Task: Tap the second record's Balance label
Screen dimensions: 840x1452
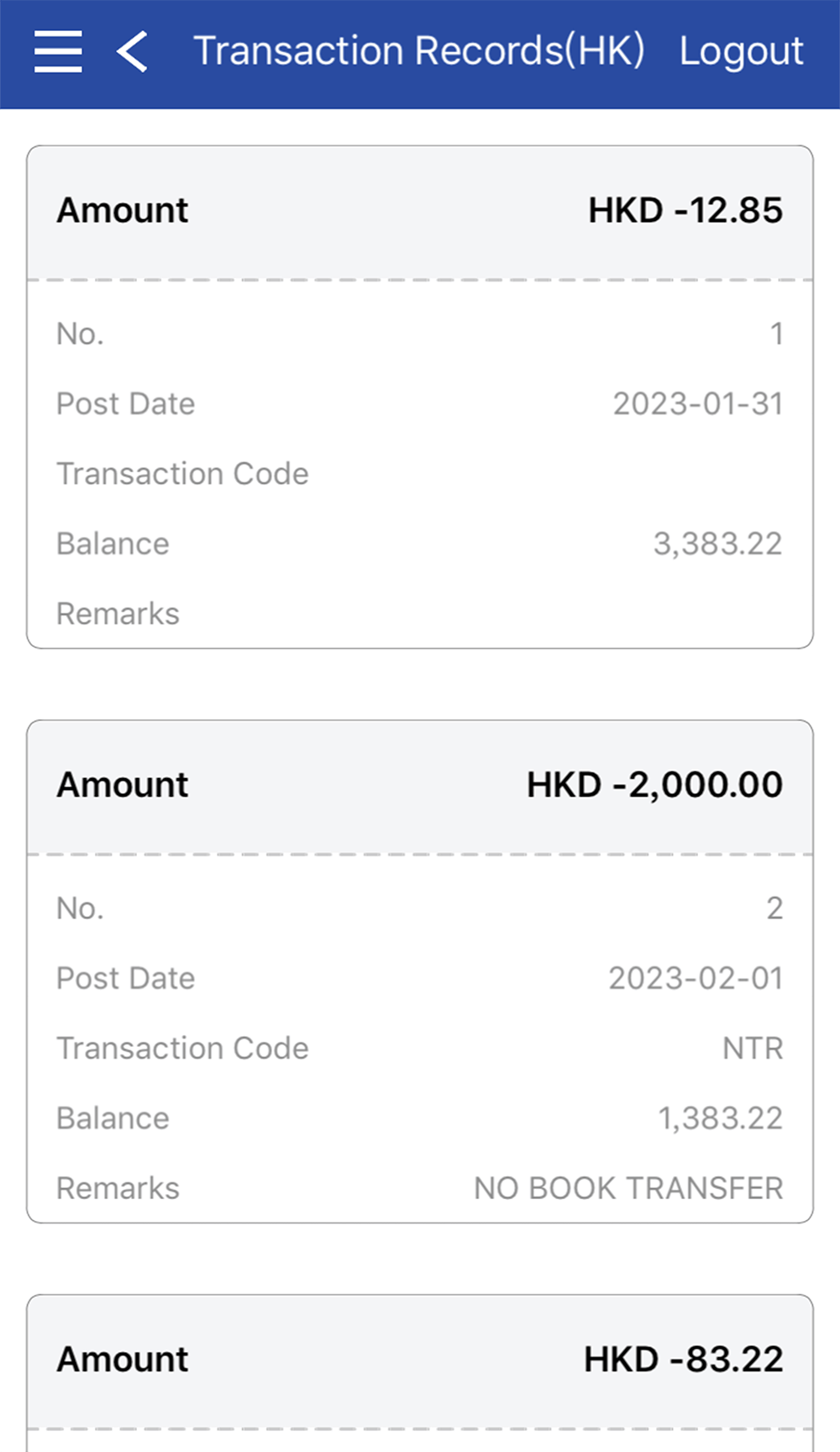Action: tap(113, 1119)
